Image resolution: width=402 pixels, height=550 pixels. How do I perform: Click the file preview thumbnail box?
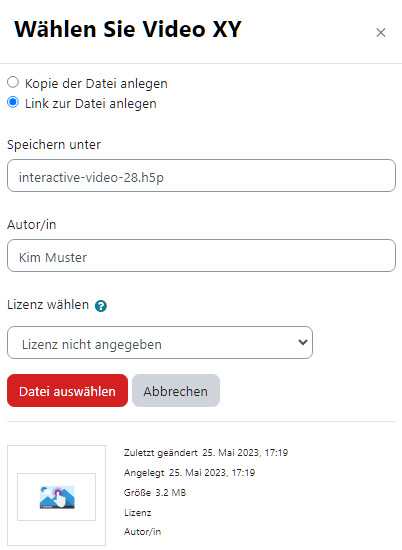[56, 495]
